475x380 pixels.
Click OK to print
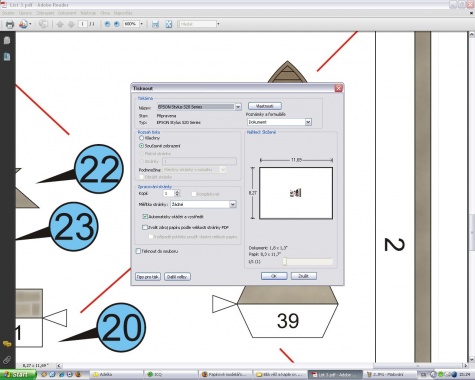(x=274, y=276)
